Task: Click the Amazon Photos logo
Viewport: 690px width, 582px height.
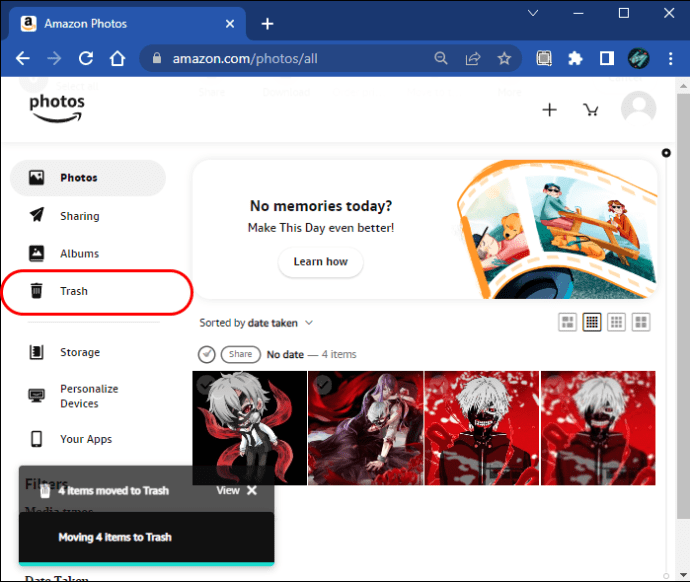Action: click(x=56, y=108)
